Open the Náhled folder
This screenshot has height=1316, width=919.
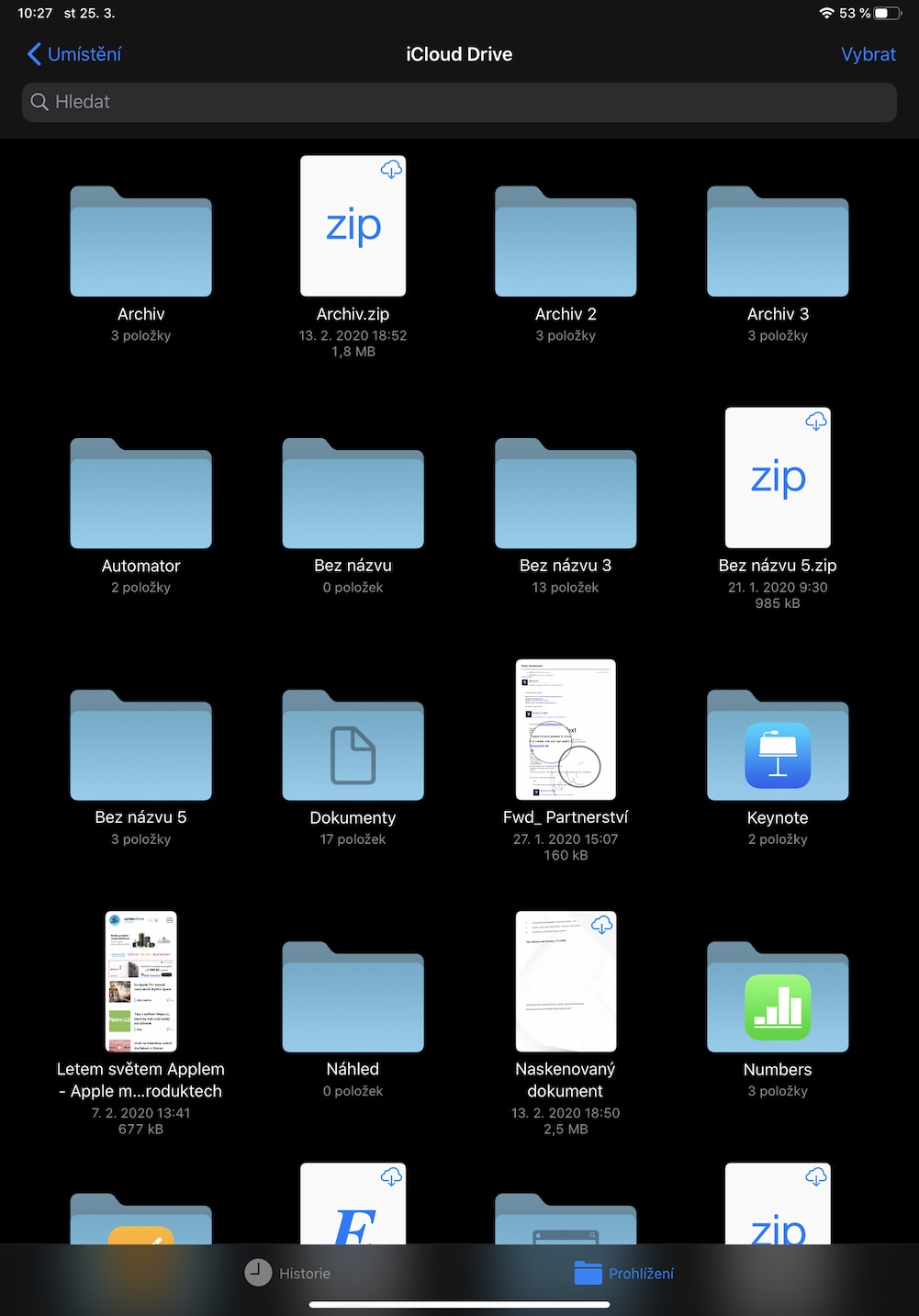click(353, 996)
